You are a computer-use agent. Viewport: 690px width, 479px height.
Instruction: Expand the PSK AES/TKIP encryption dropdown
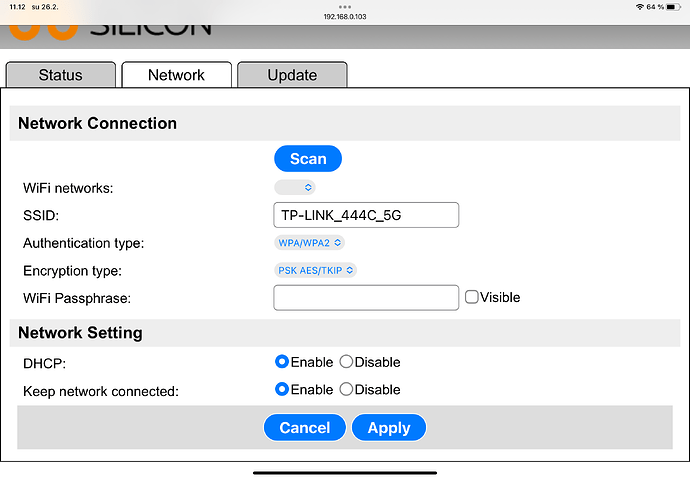click(316, 270)
